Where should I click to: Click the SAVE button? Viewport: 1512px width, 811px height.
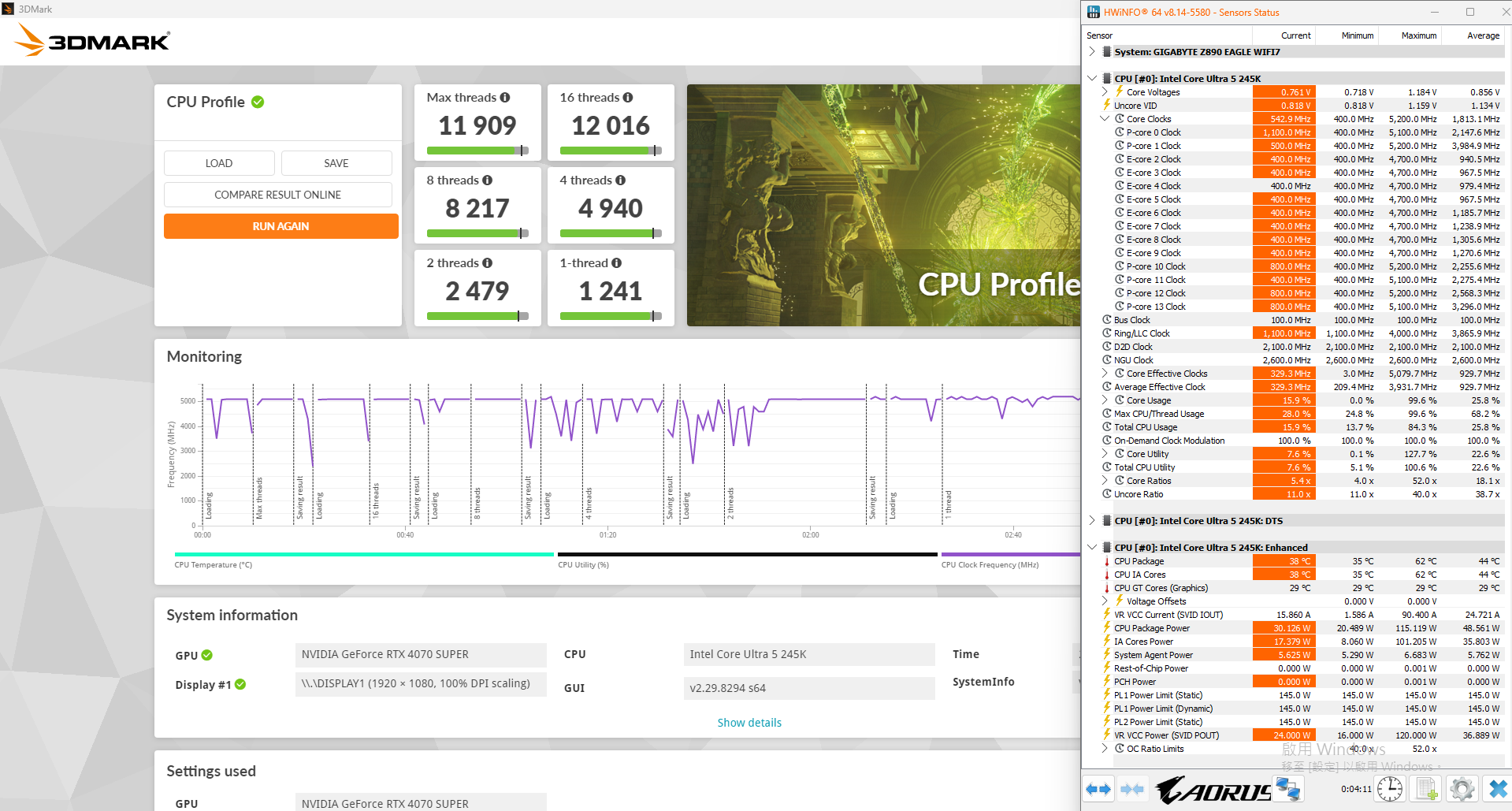click(x=336, y=163)
